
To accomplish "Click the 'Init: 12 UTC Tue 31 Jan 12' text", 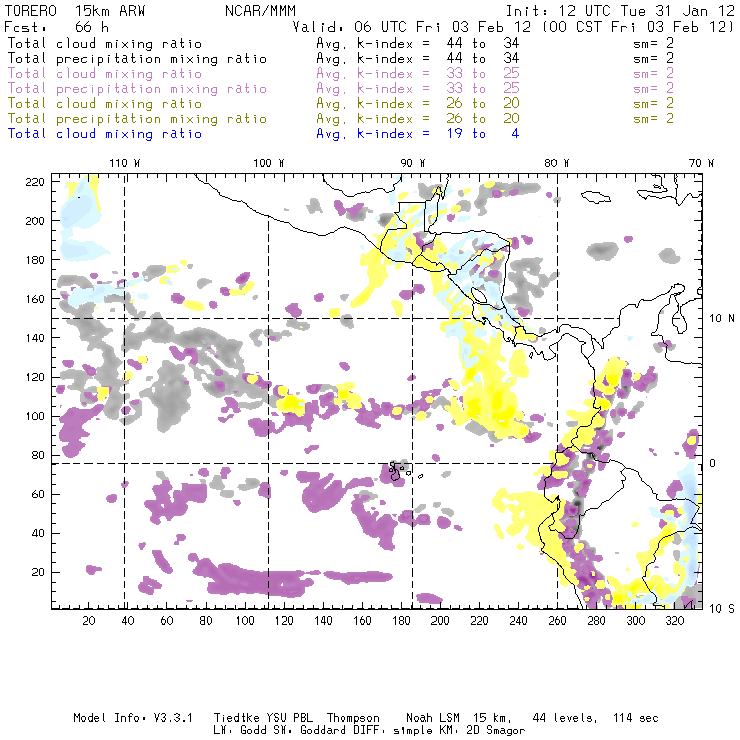I will pos(620,11).
